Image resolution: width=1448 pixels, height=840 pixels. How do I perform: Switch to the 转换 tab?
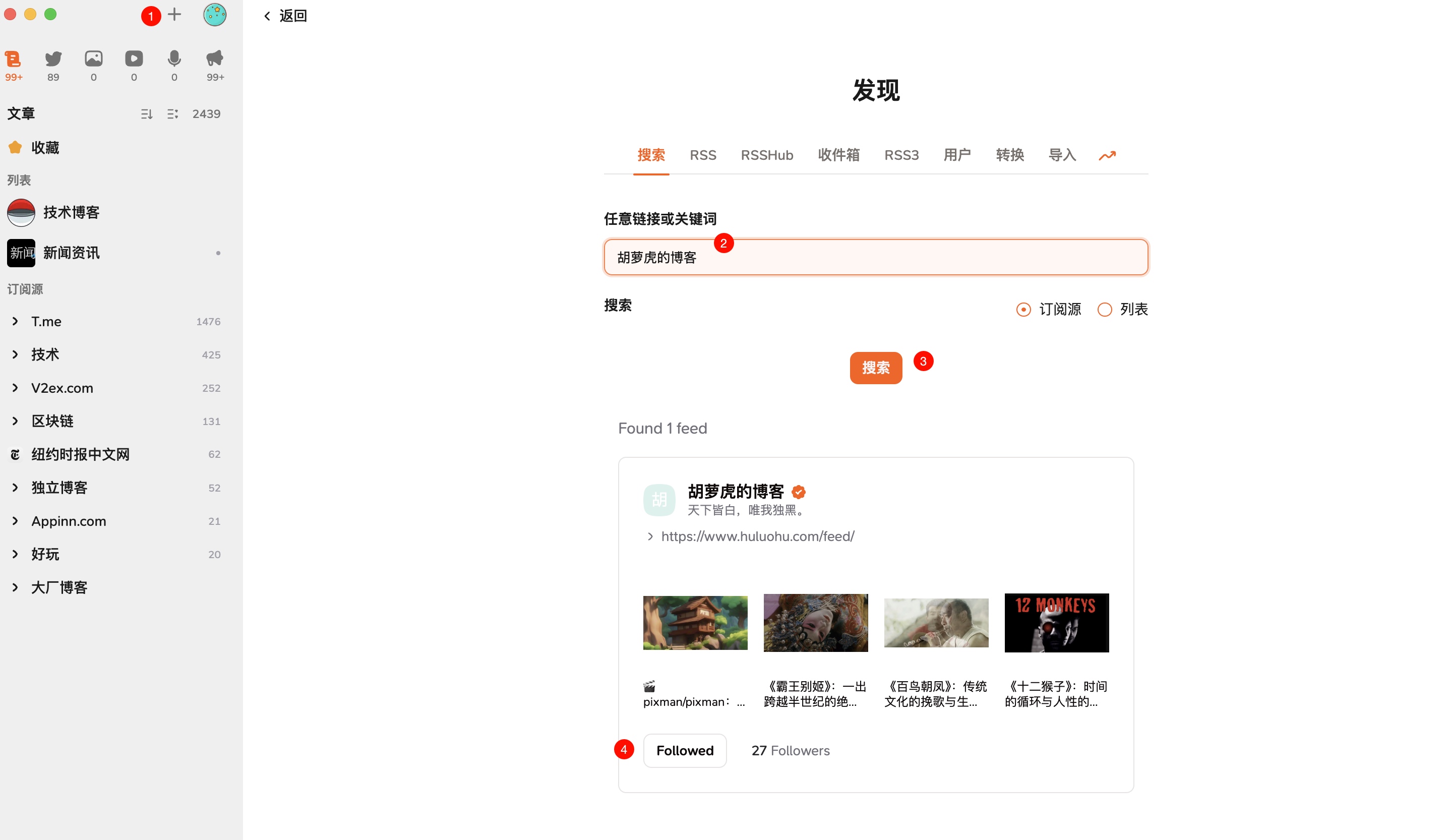[x=1009, y=155]
